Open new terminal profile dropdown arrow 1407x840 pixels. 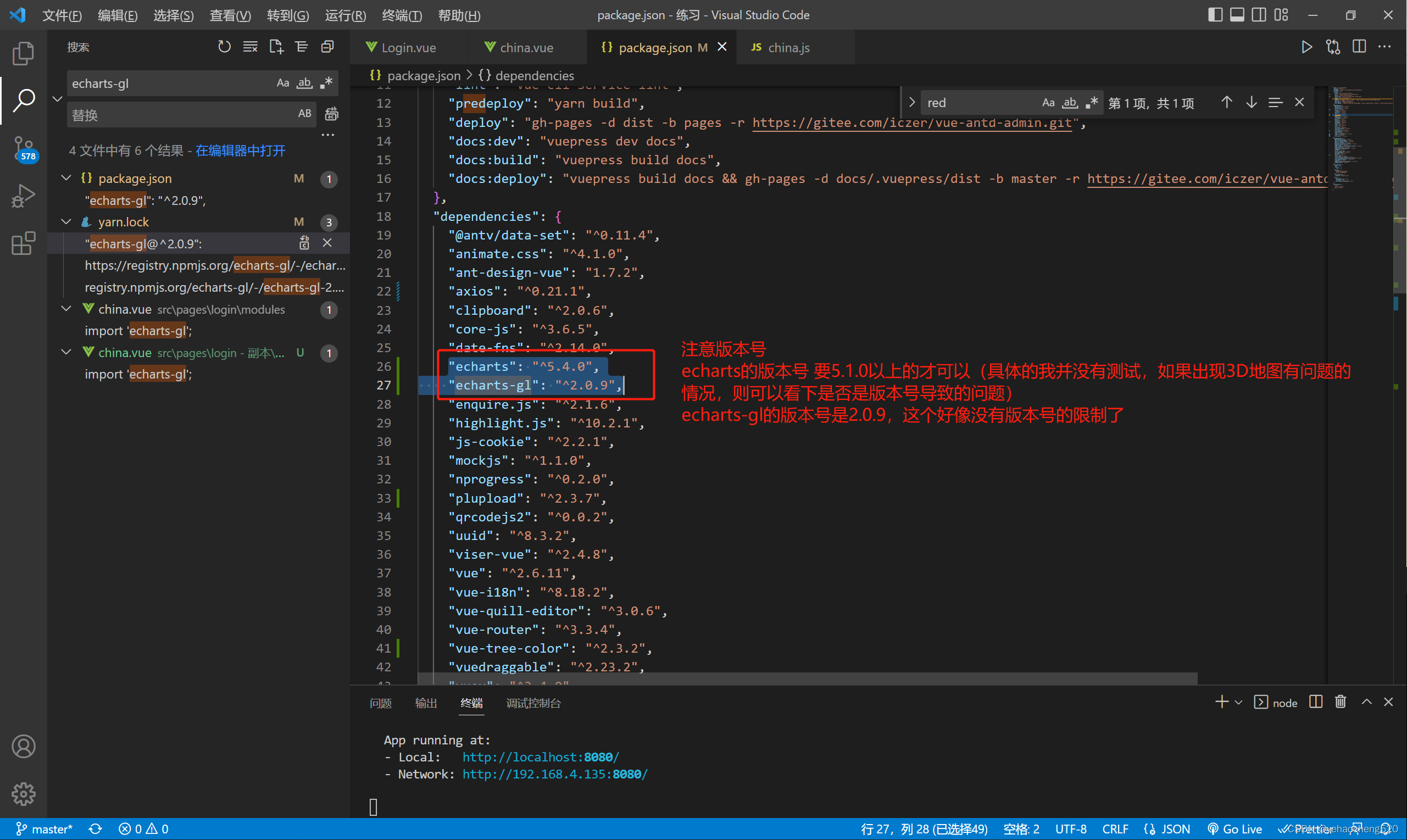(x=1238, y=703)
